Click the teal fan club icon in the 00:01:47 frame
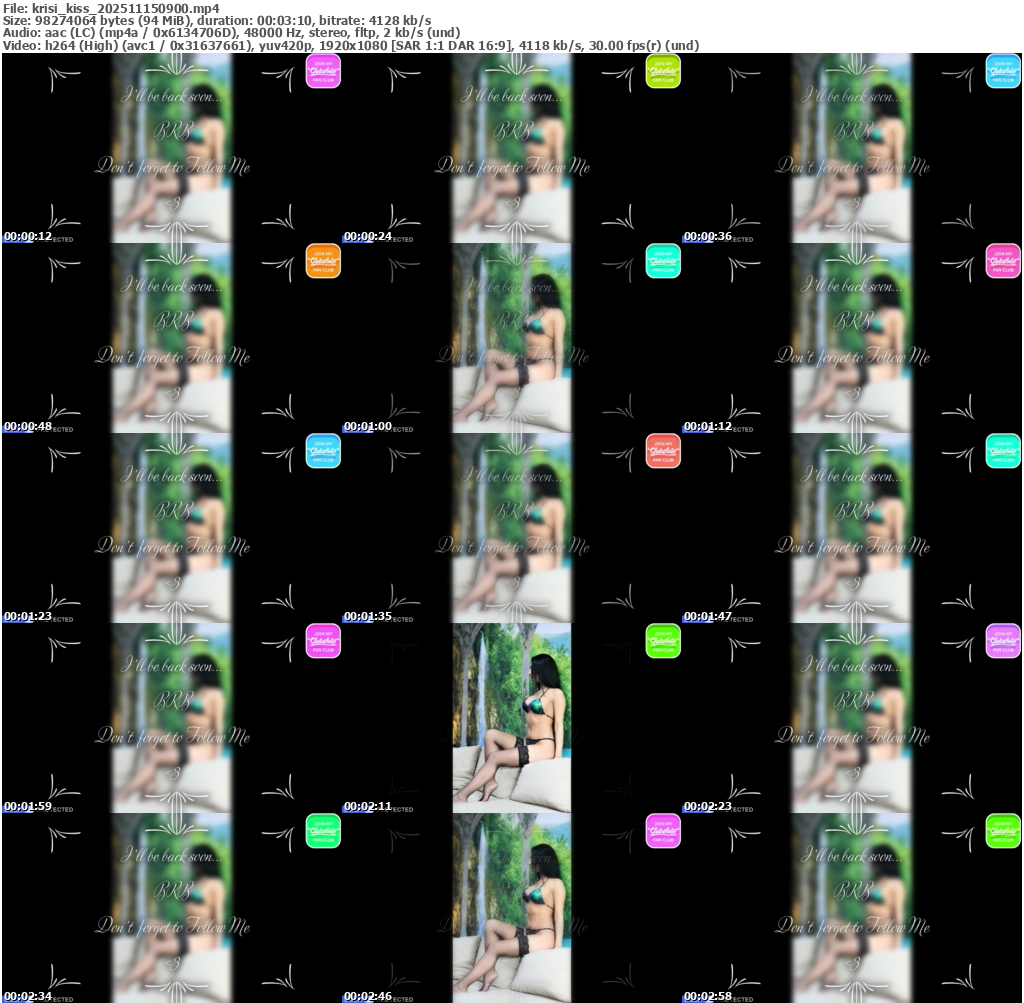 (x=1003, y=451)
